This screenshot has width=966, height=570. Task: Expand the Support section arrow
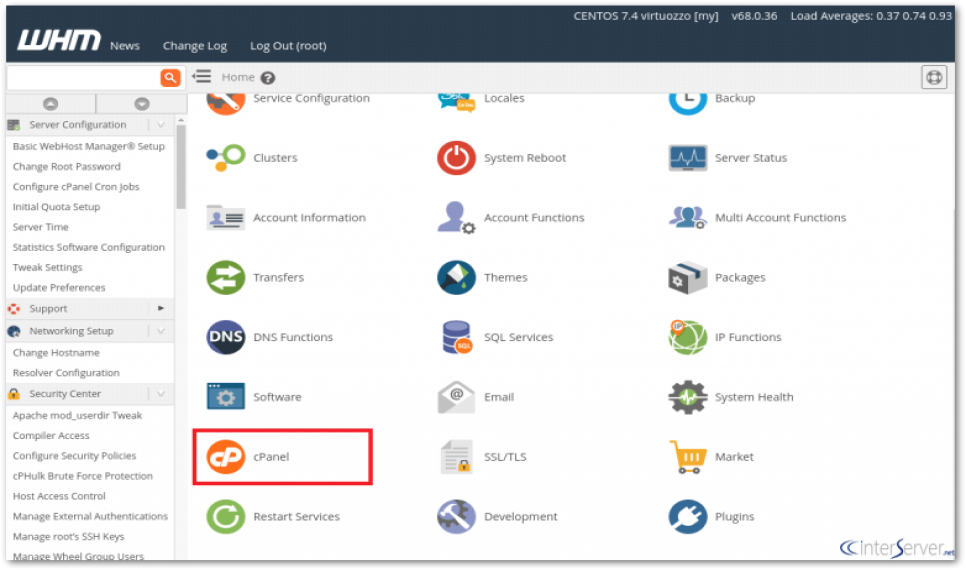pos(161,308)
